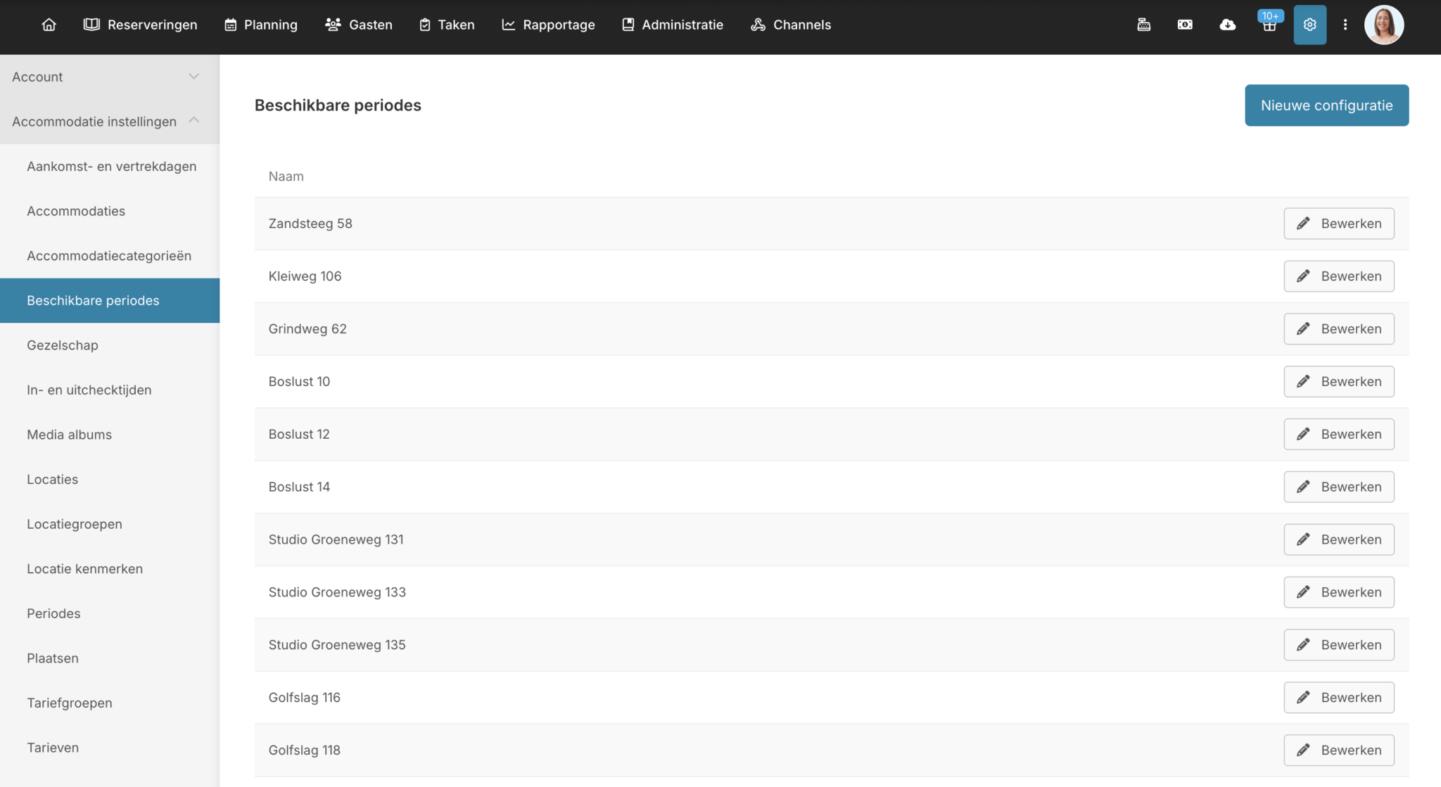
Task: Open the Rapportage menu
Action: coord(548,25)
